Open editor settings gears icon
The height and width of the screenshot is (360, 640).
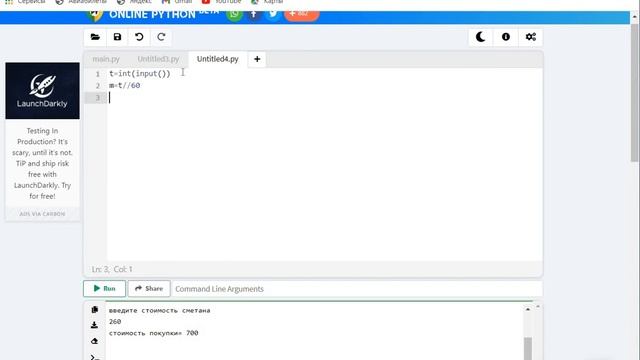point(531,37)
